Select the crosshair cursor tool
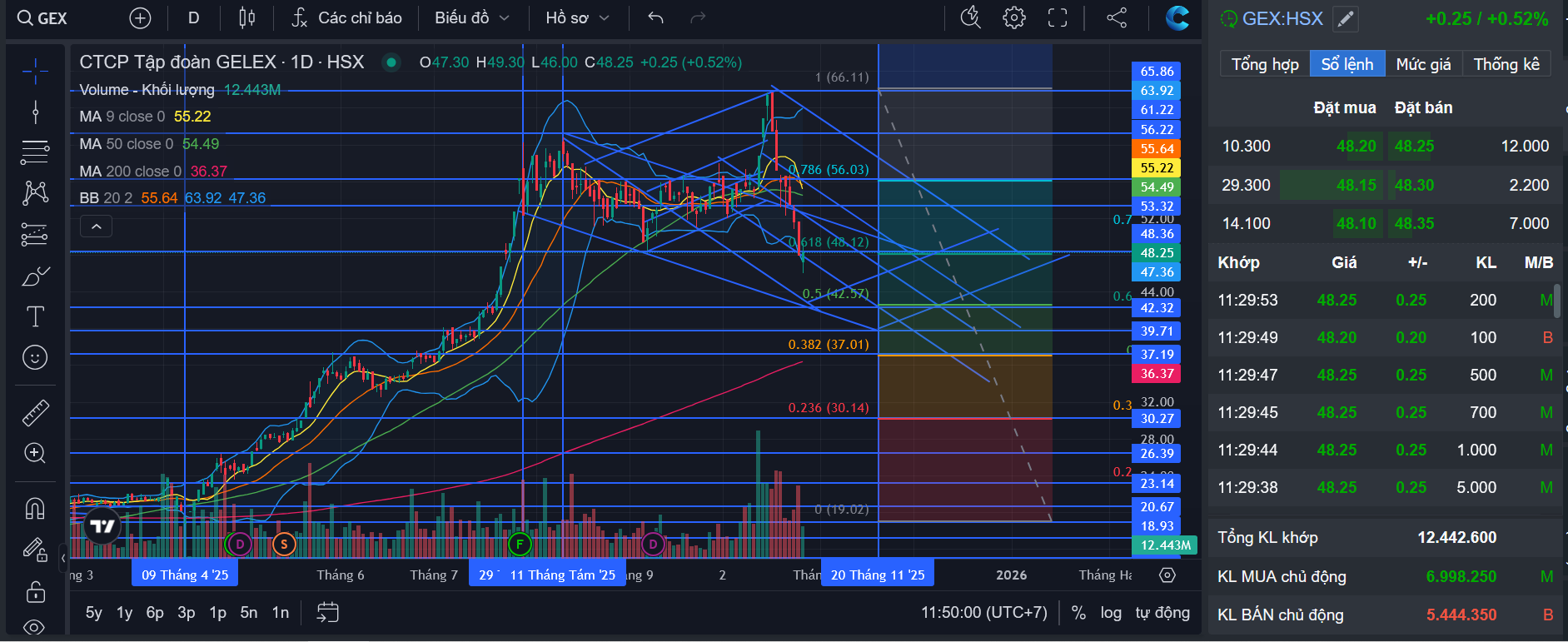 tap(35, 72)
